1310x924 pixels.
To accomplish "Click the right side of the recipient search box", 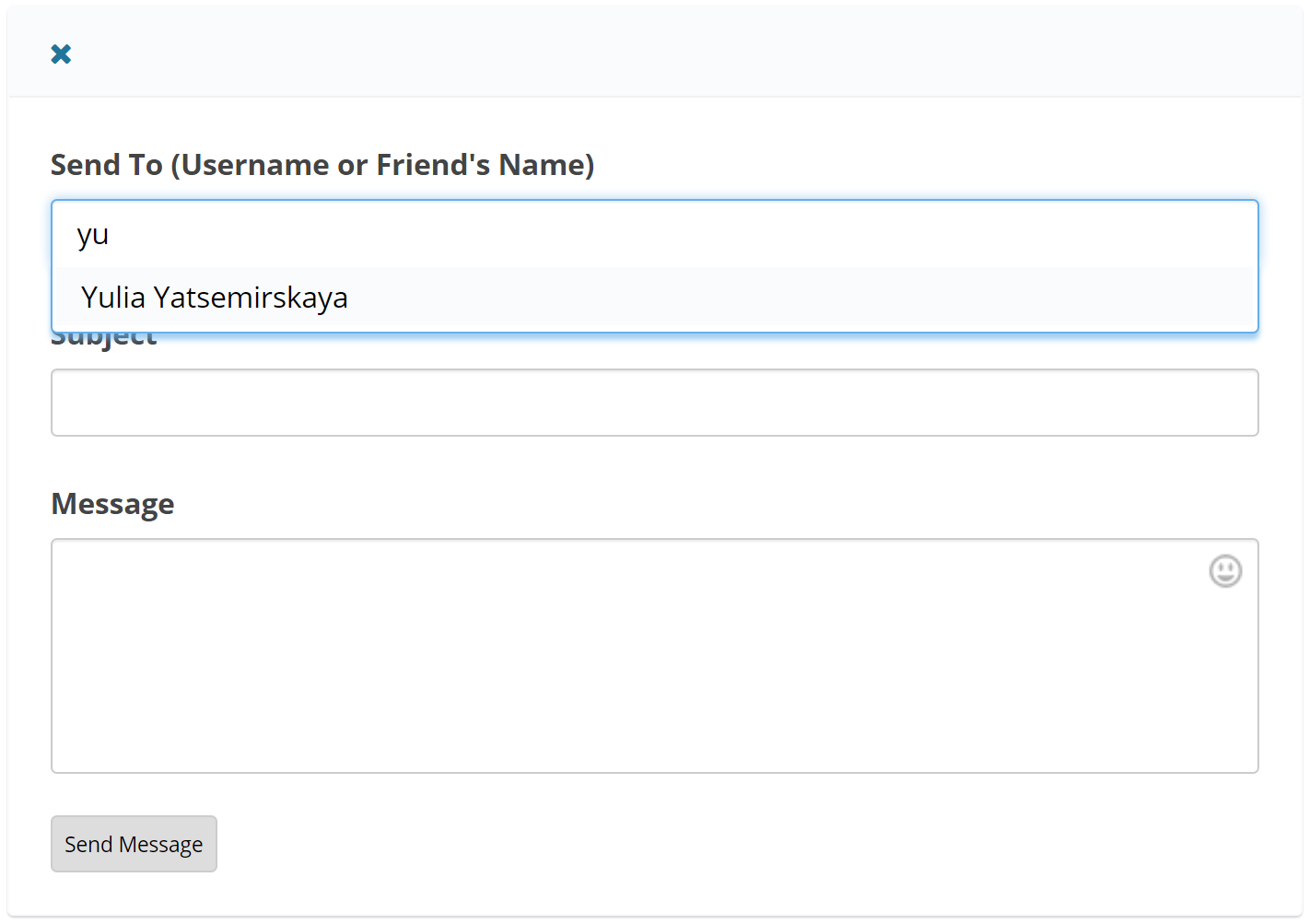I will click(1198, 235).
